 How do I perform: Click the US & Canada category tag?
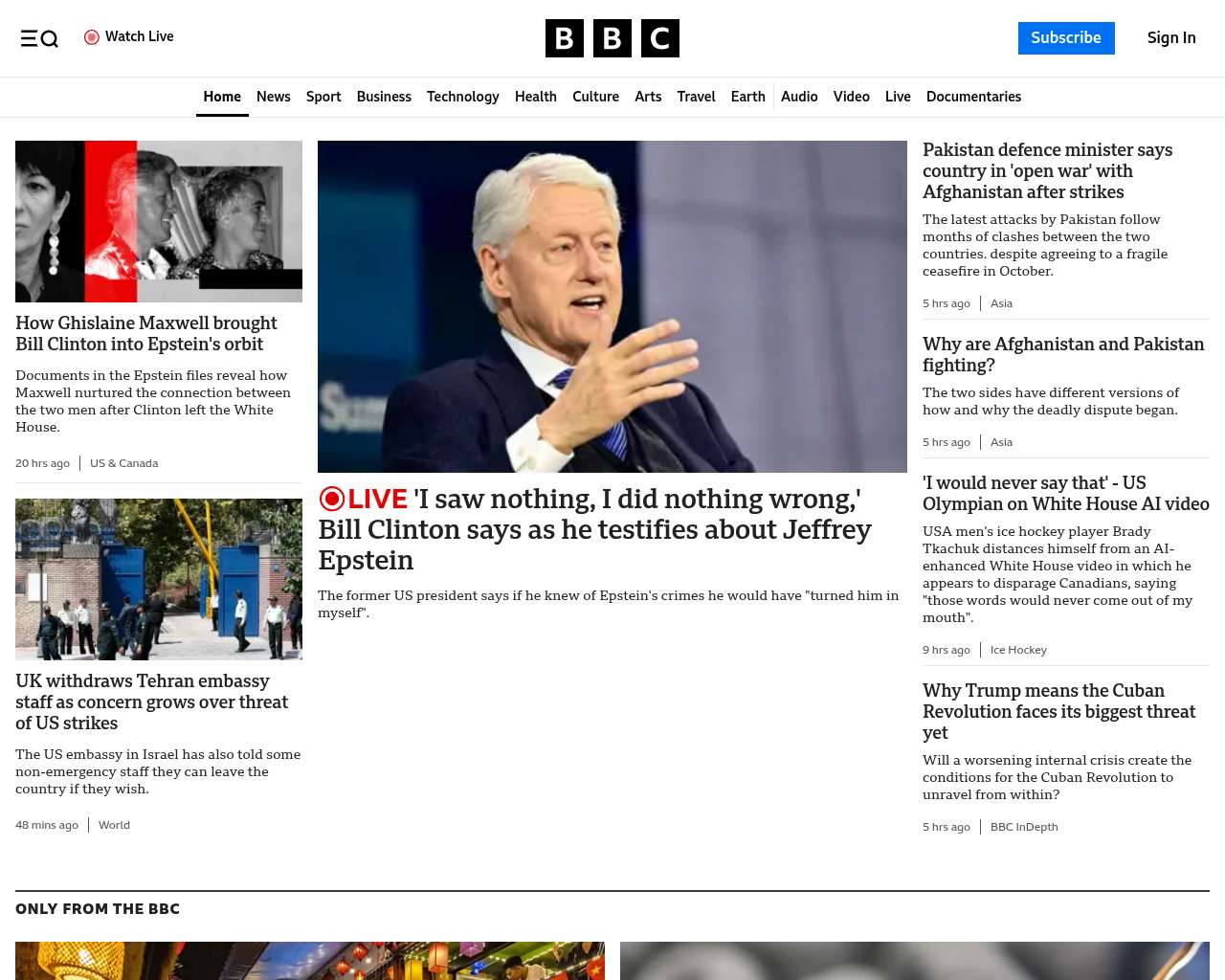tap(123, 463)
